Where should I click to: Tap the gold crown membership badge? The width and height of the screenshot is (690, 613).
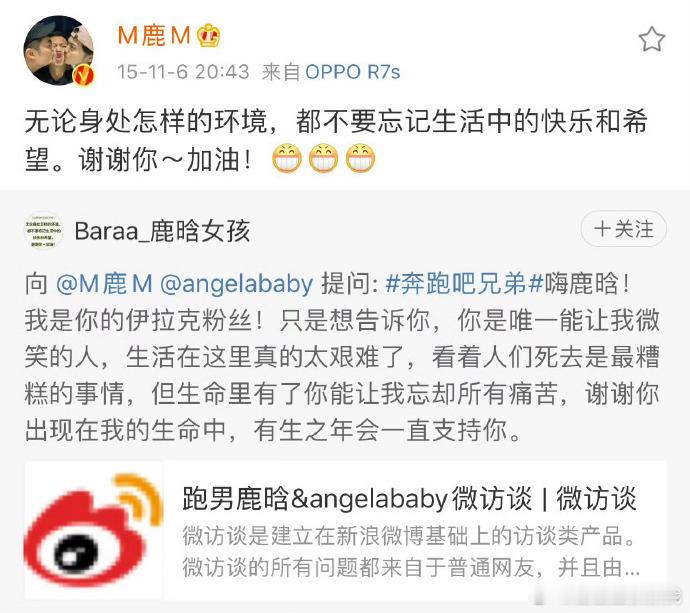(208, 35)
